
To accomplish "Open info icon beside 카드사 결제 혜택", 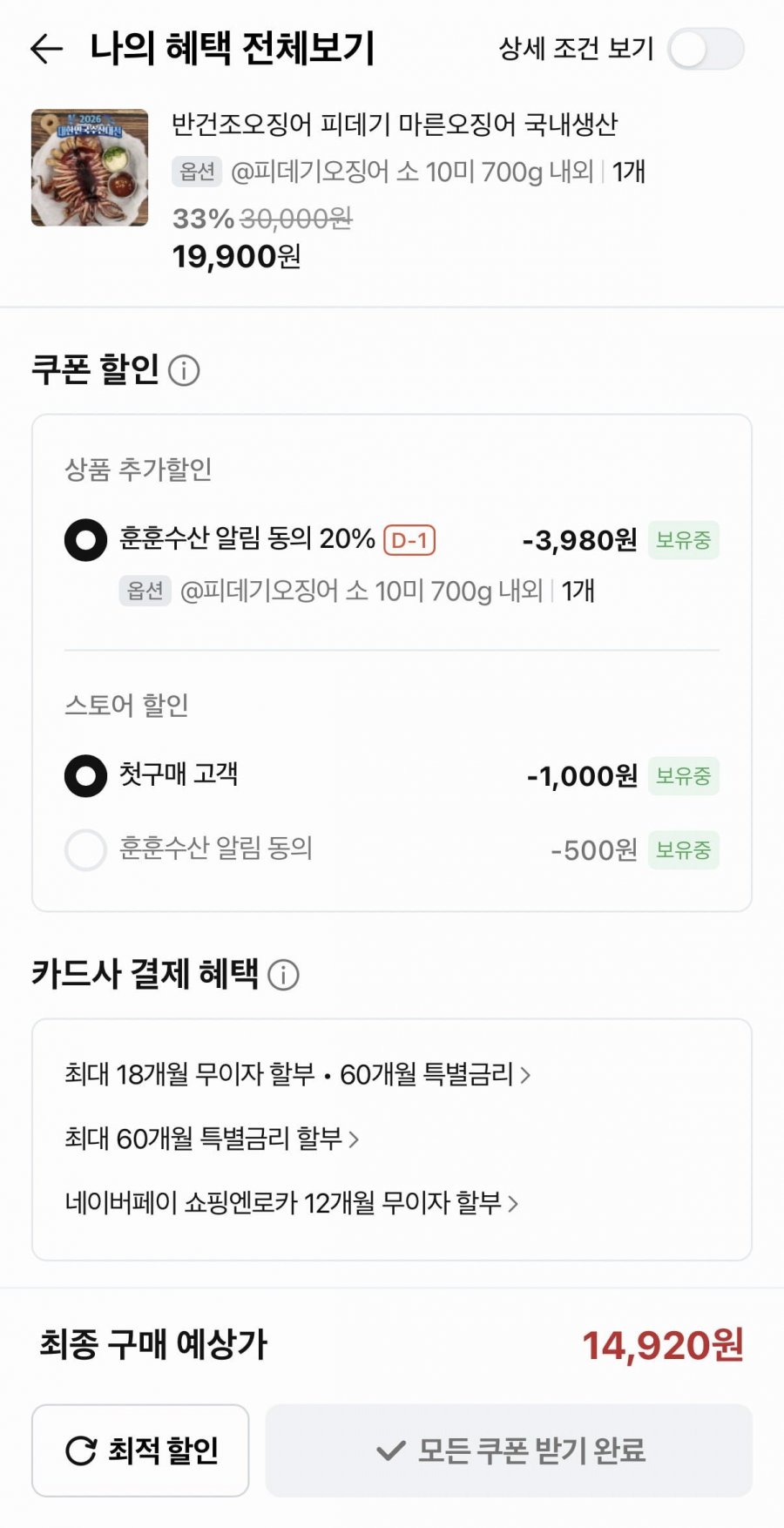I will coord(283,975).
